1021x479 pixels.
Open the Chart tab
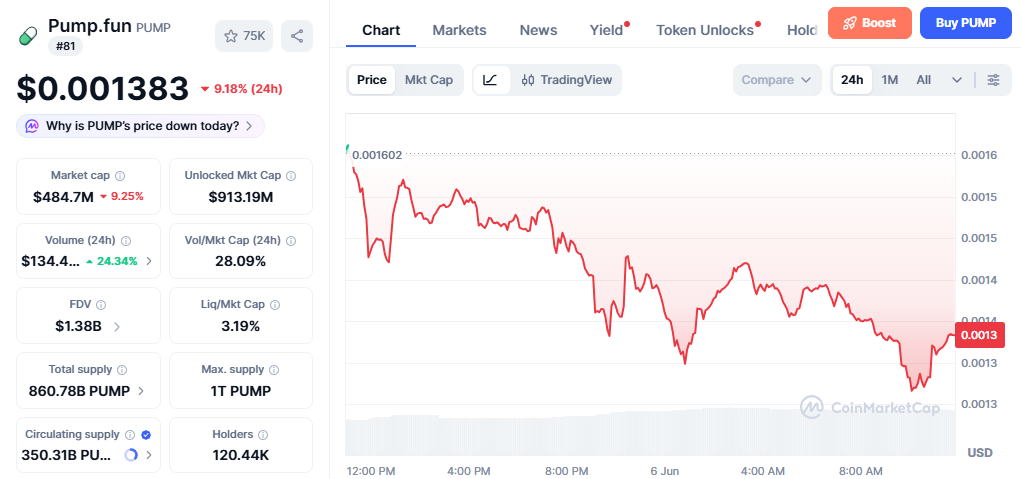(381, 30)
